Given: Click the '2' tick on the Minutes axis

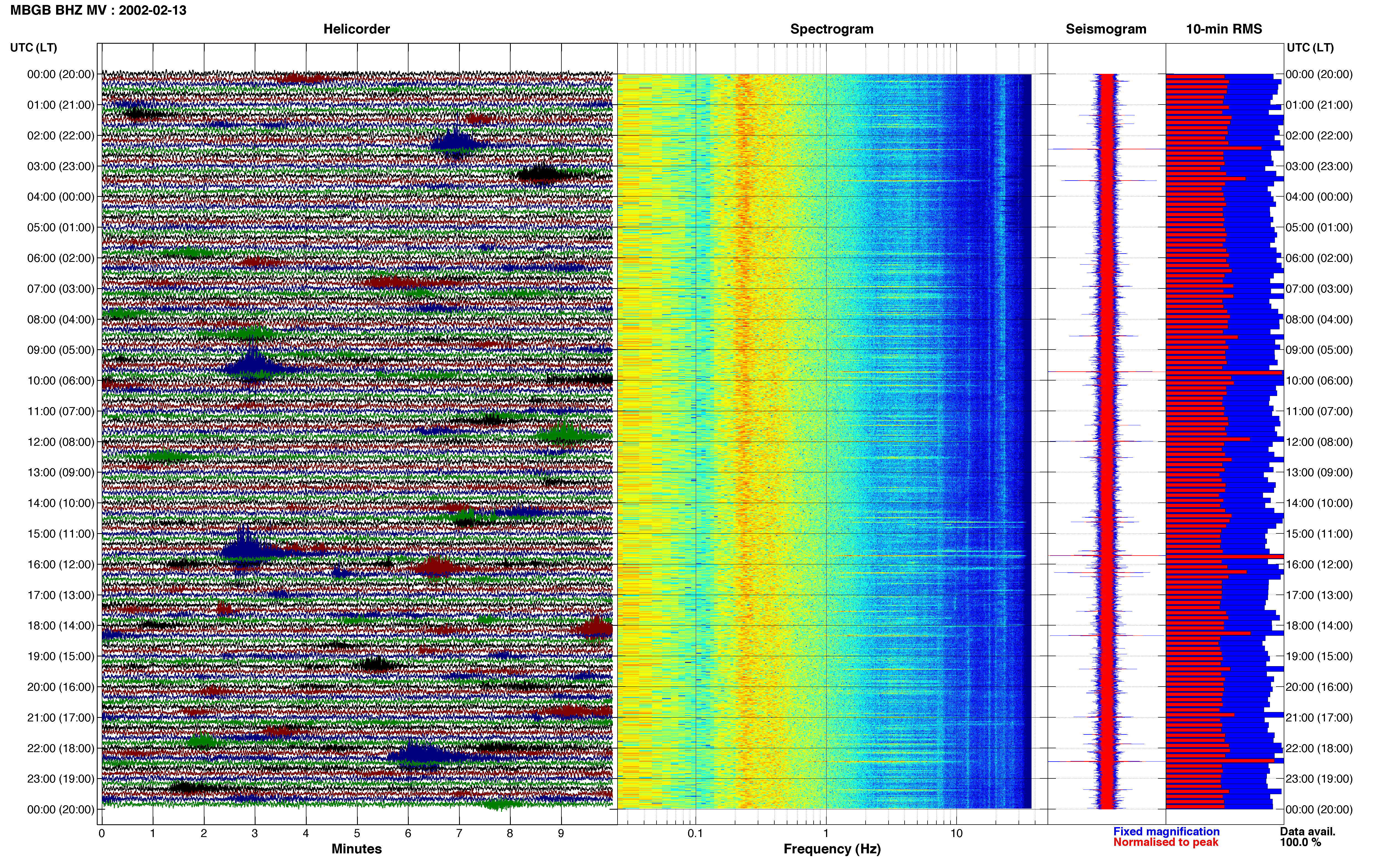Looking at the screenshot, I should (x=204, y=833).
